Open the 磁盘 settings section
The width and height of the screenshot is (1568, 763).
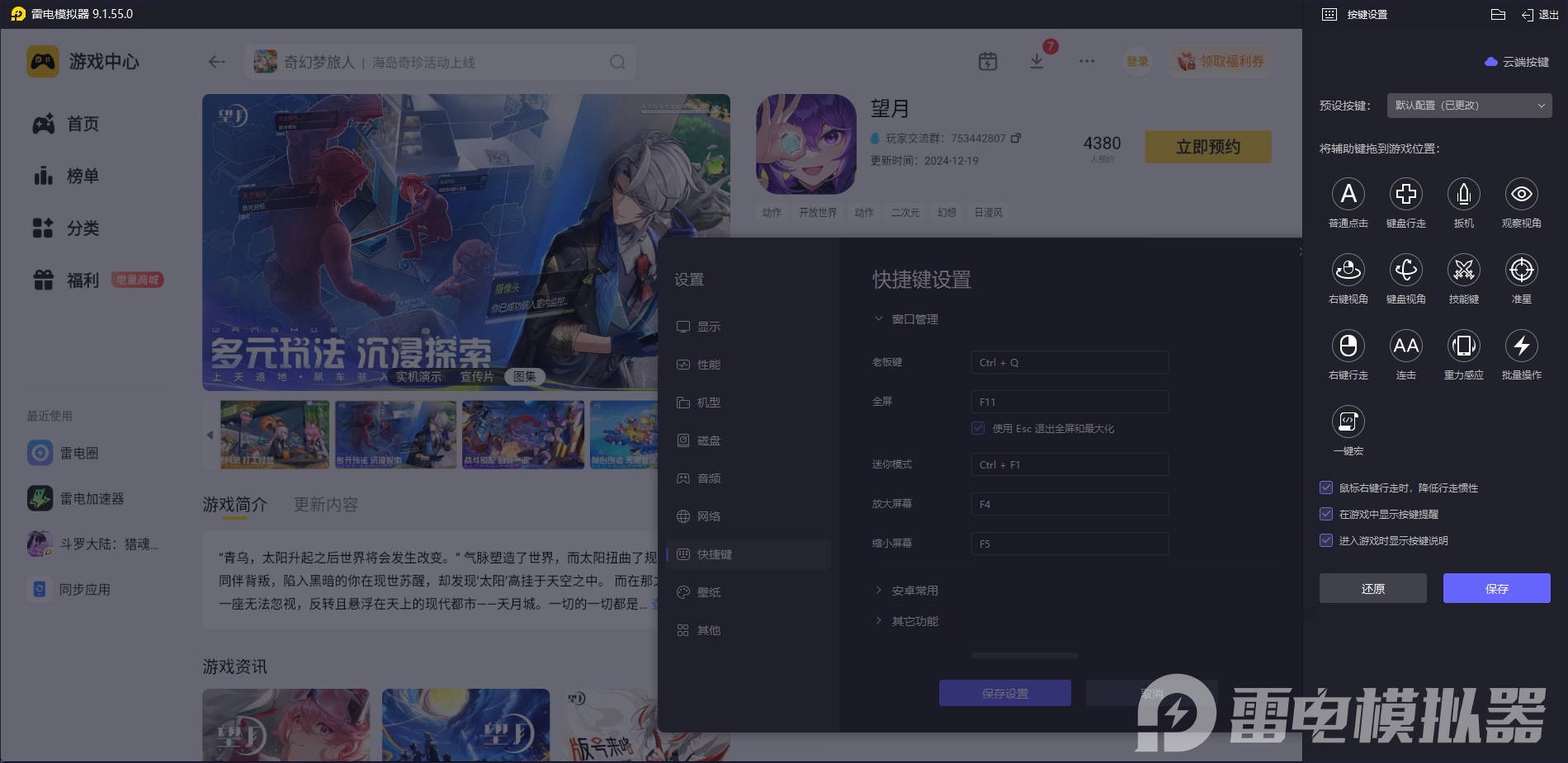tap(749, 440)
